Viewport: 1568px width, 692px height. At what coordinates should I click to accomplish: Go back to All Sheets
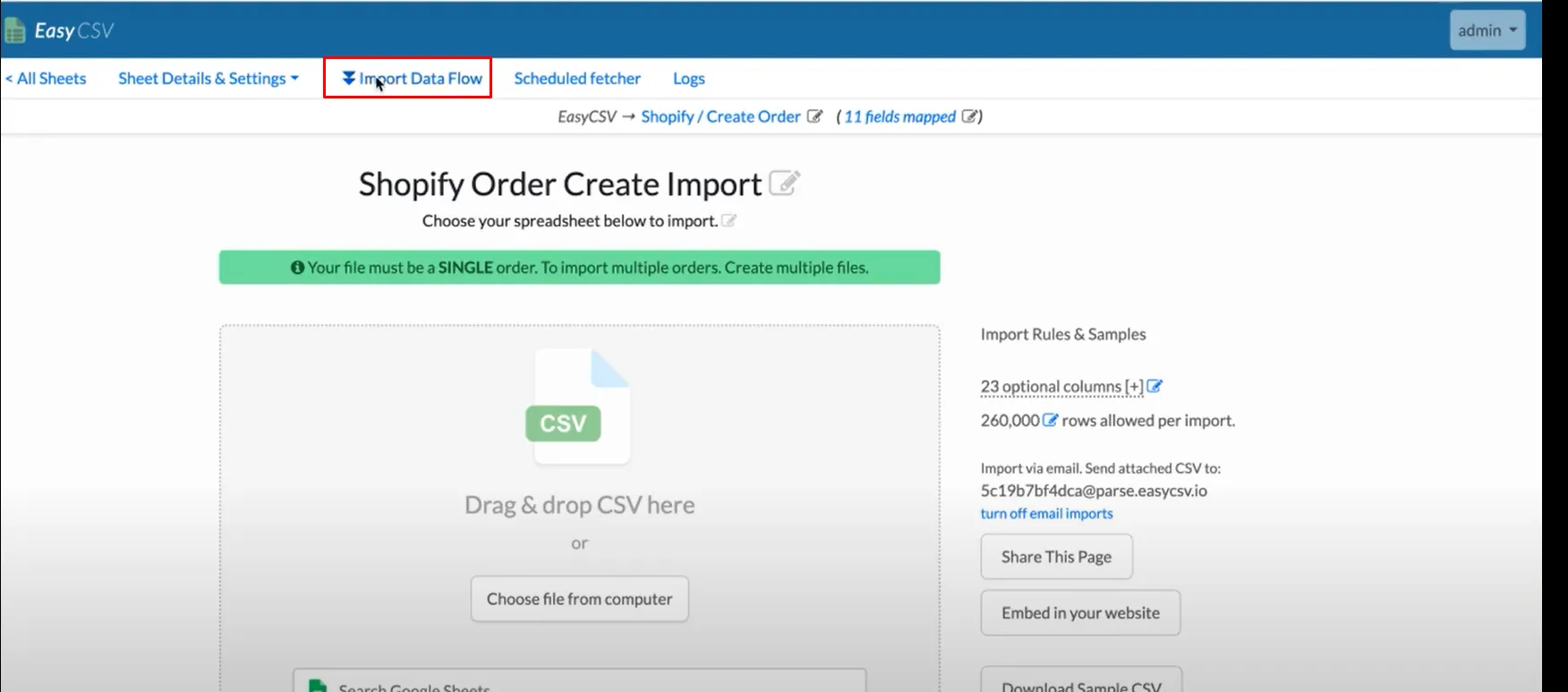tap(46, 79)
